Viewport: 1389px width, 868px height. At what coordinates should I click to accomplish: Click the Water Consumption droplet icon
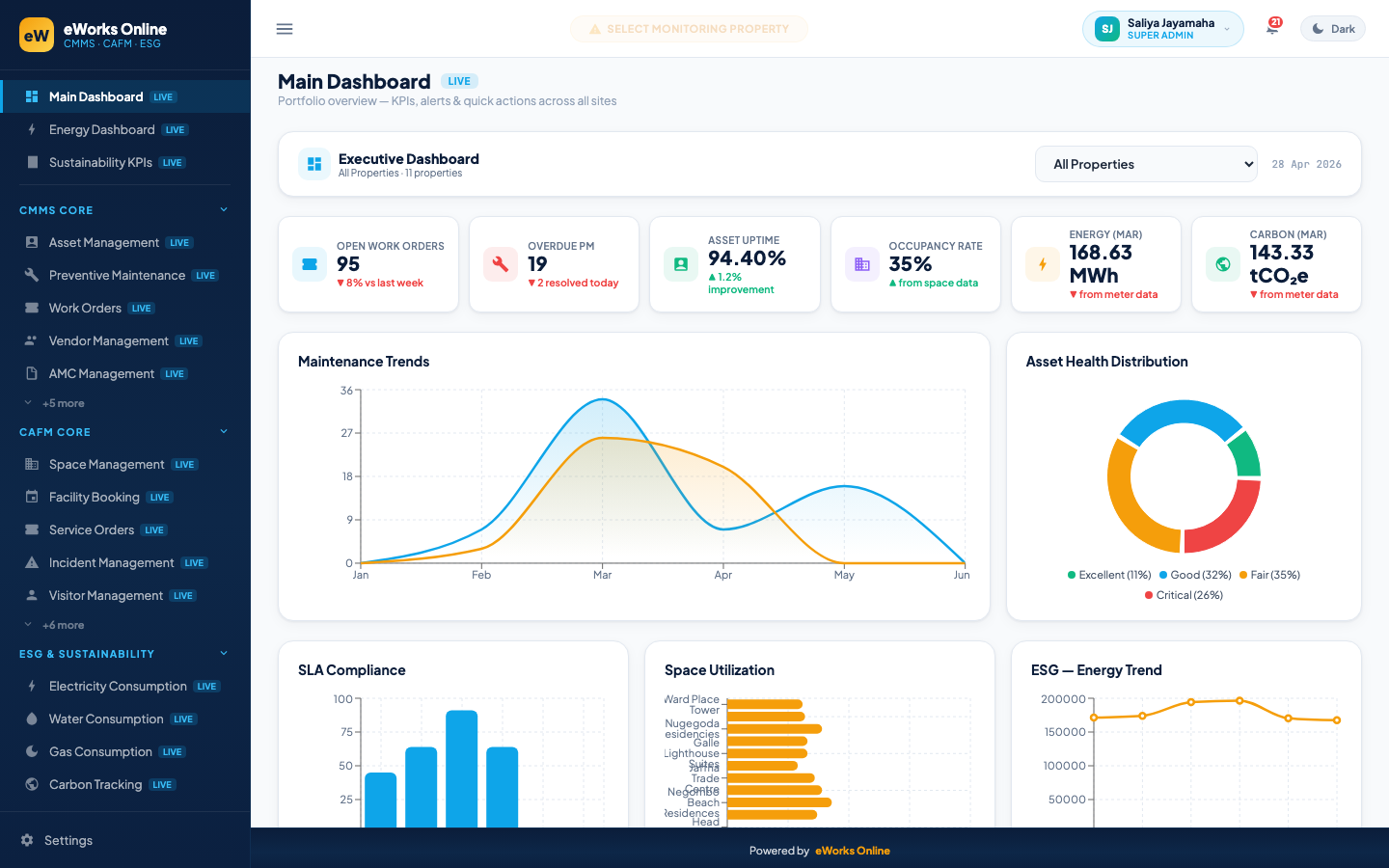coord(32,719)
